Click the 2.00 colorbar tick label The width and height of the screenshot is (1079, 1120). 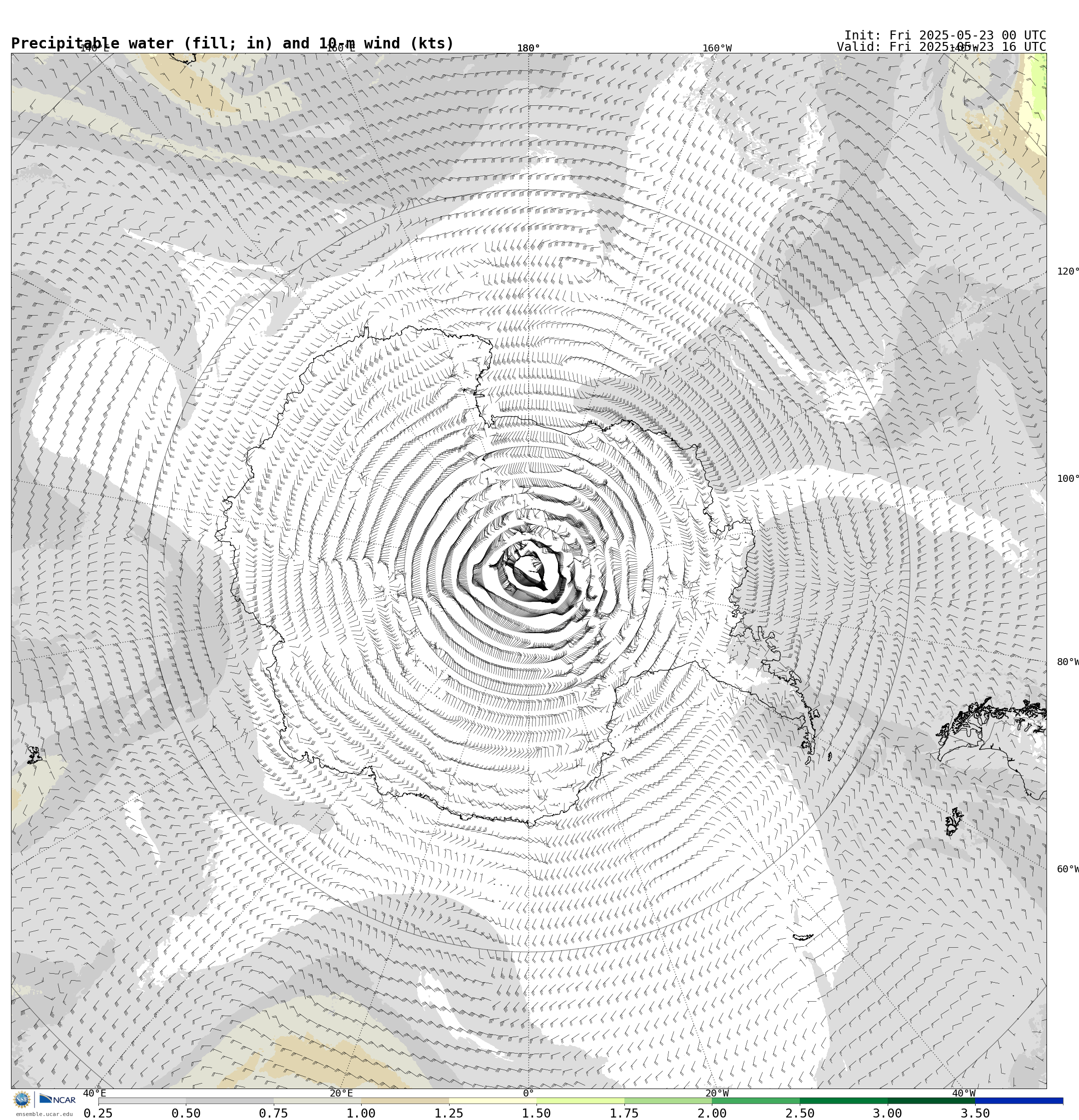coord(712,1113)
